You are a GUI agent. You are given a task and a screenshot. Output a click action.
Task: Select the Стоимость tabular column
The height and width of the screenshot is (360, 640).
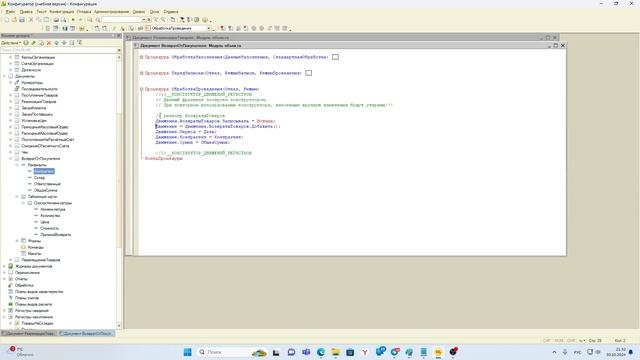pos(49,228)
